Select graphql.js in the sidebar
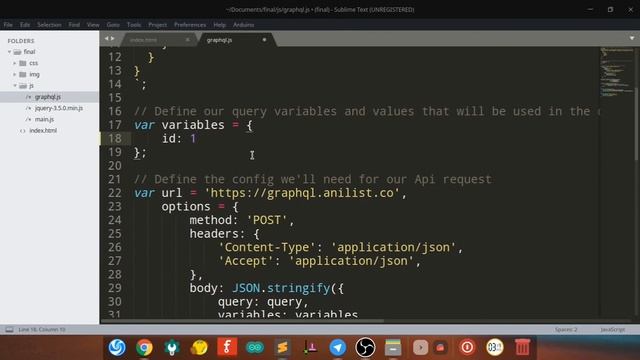 [x=49, y=97]
